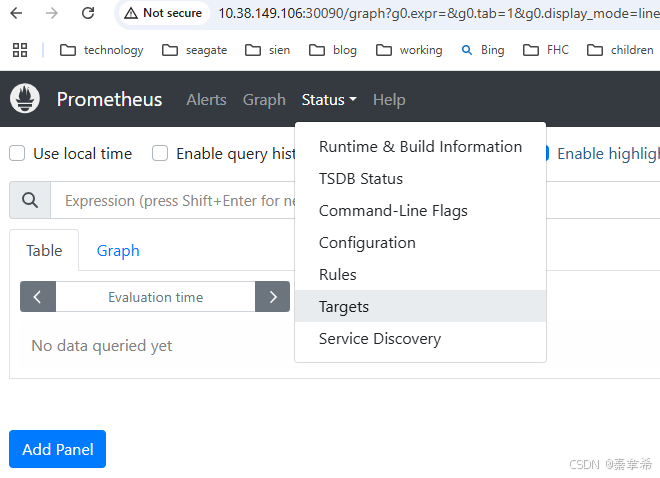Open the apps grid icon in bookmarks bar
The image size is (660, 478).
20,50
